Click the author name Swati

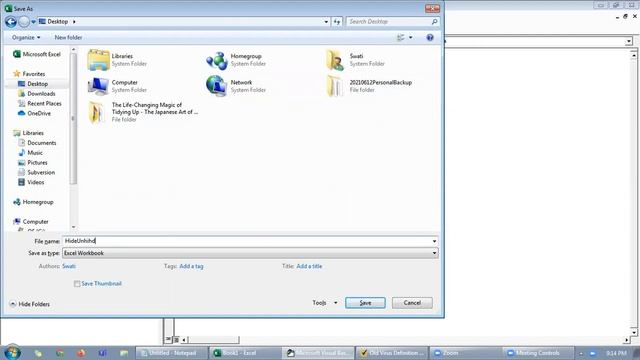[69, 266]
